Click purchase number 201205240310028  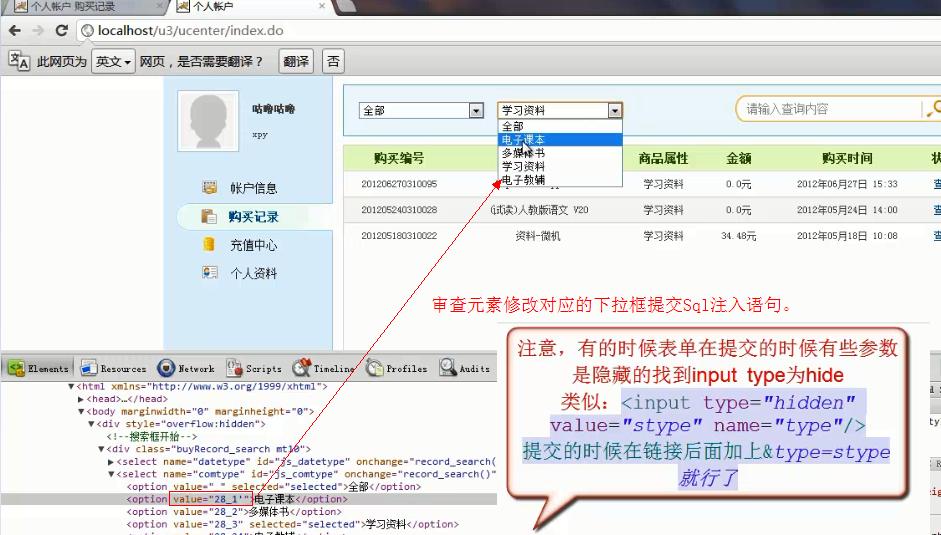pos(399,210)
